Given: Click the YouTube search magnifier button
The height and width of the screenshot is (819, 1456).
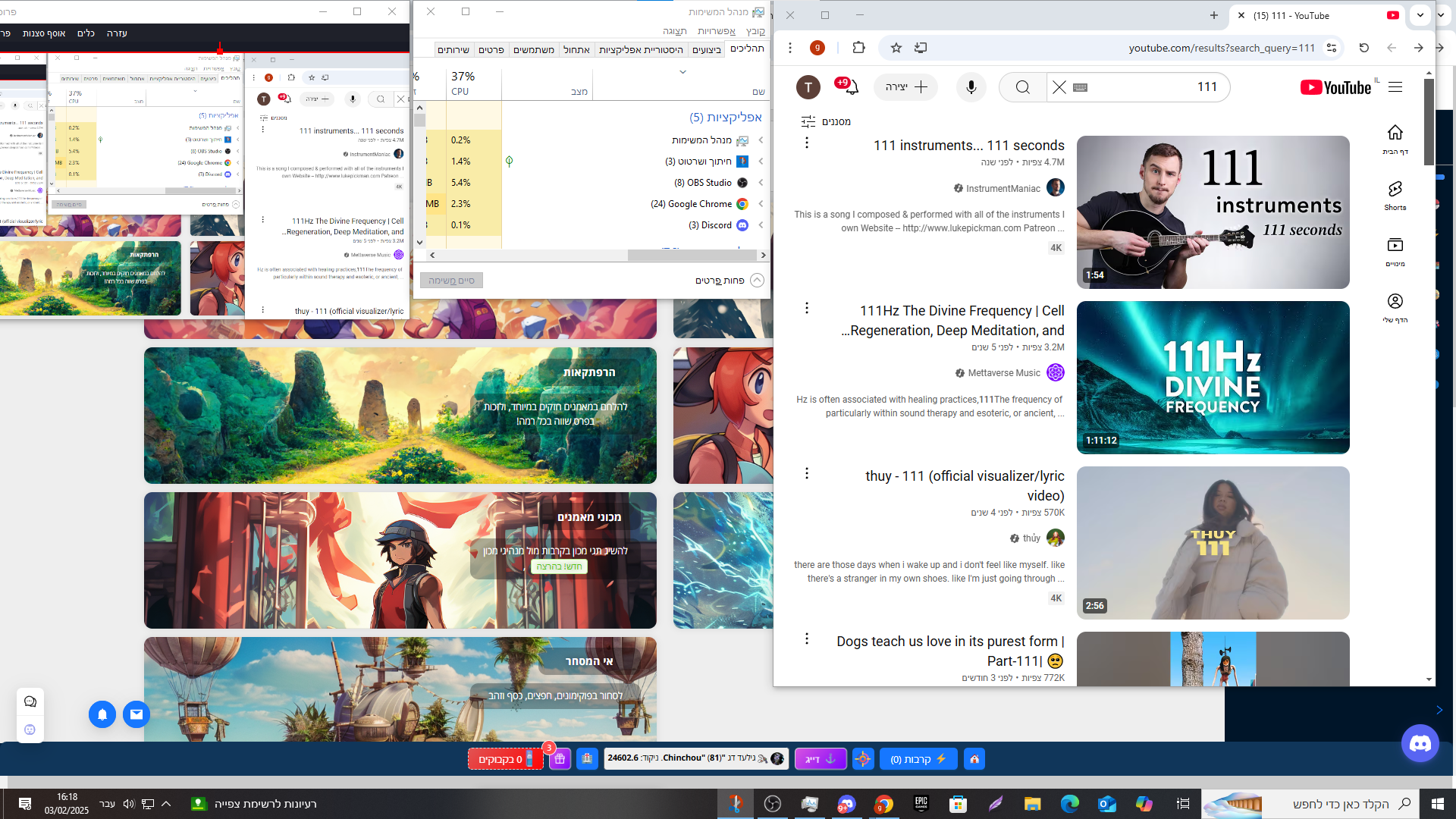Looking at the screenshot, I should (1022, 87).
